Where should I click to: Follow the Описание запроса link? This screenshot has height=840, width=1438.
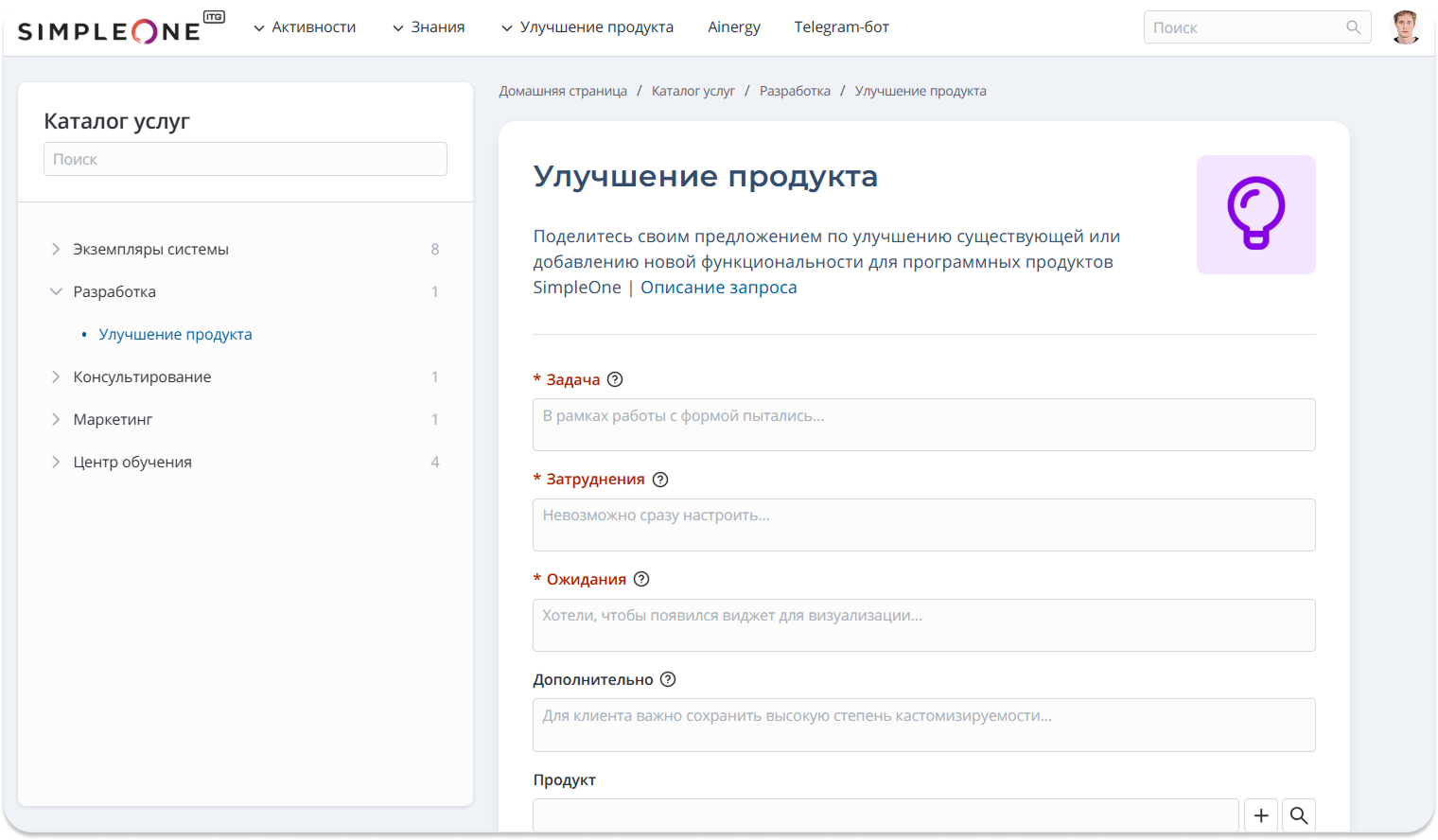[718, 287]
